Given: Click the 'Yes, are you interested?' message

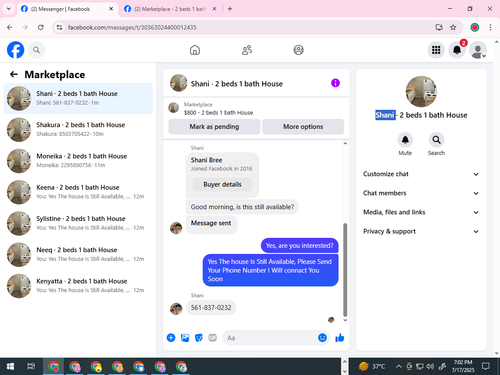Looking at the screenshot, I should [x=299, y=246].
